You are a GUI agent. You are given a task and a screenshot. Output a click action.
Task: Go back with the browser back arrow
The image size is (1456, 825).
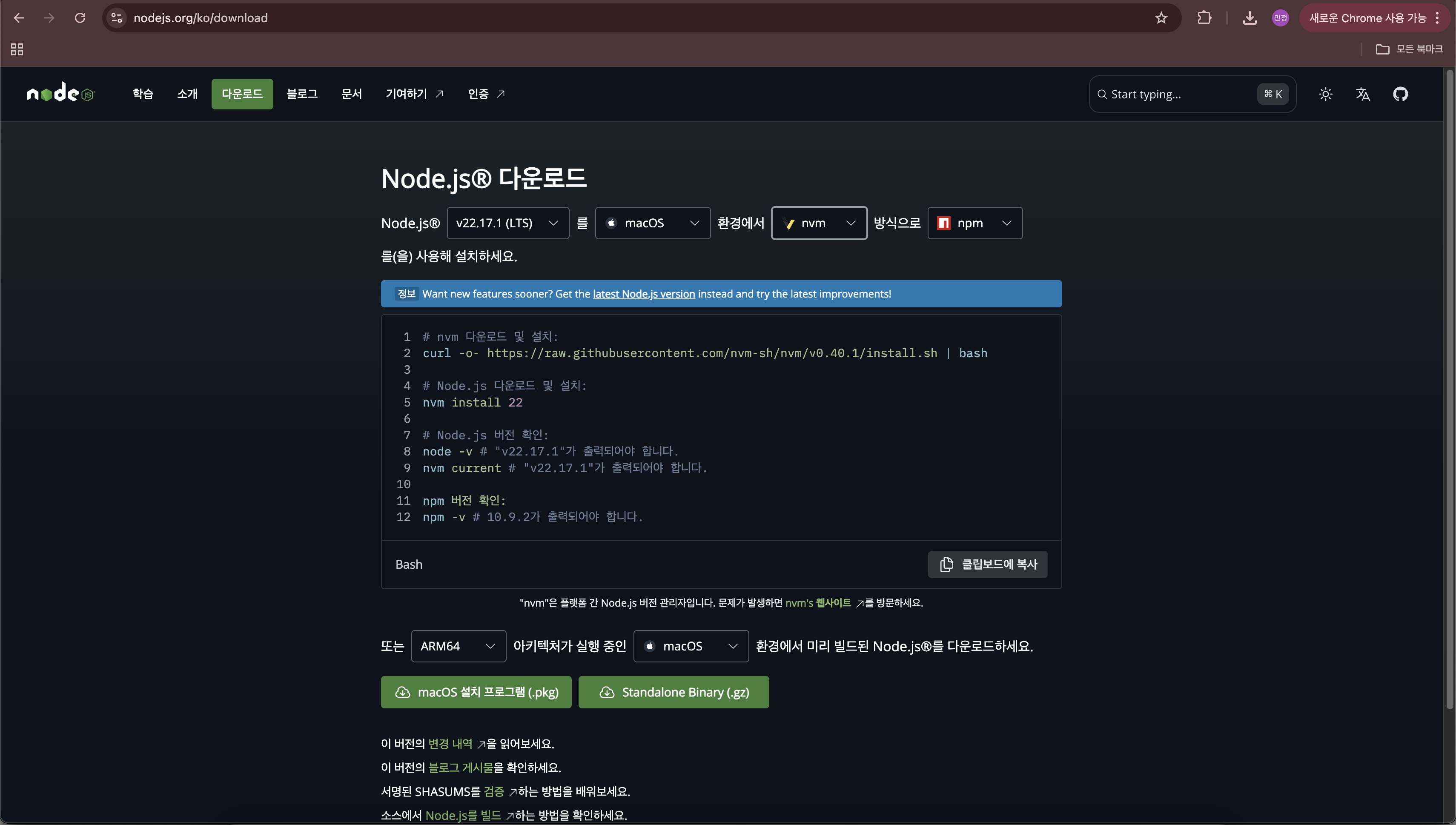(x=19, y=18)
